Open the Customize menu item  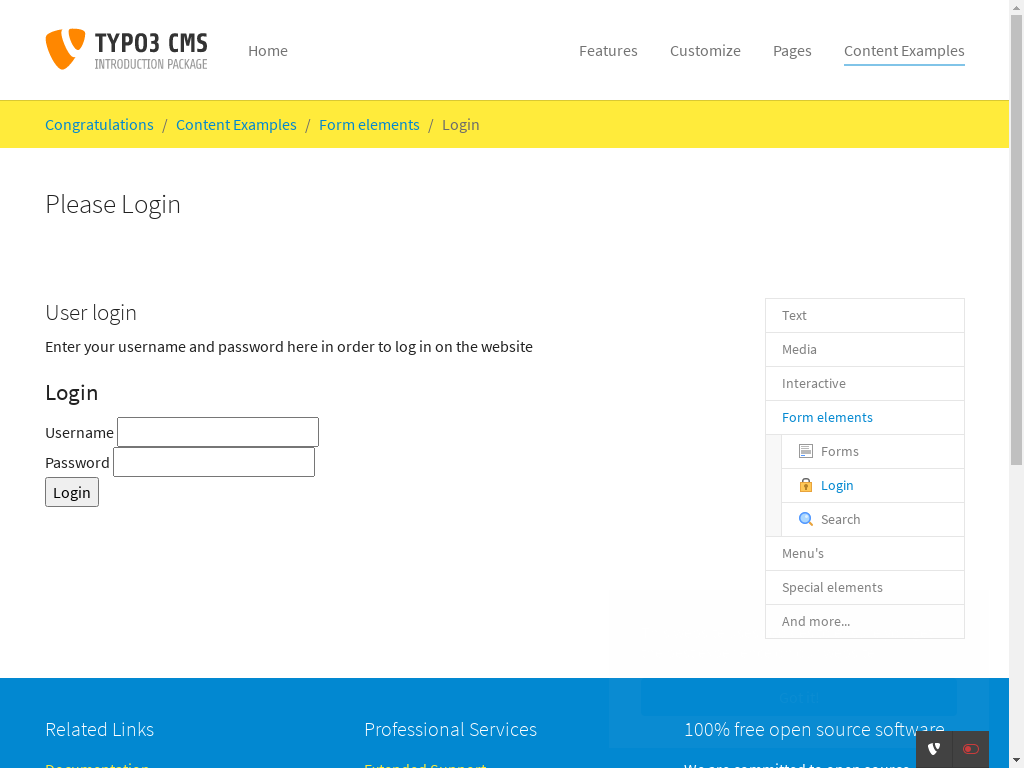pos(705,51)
